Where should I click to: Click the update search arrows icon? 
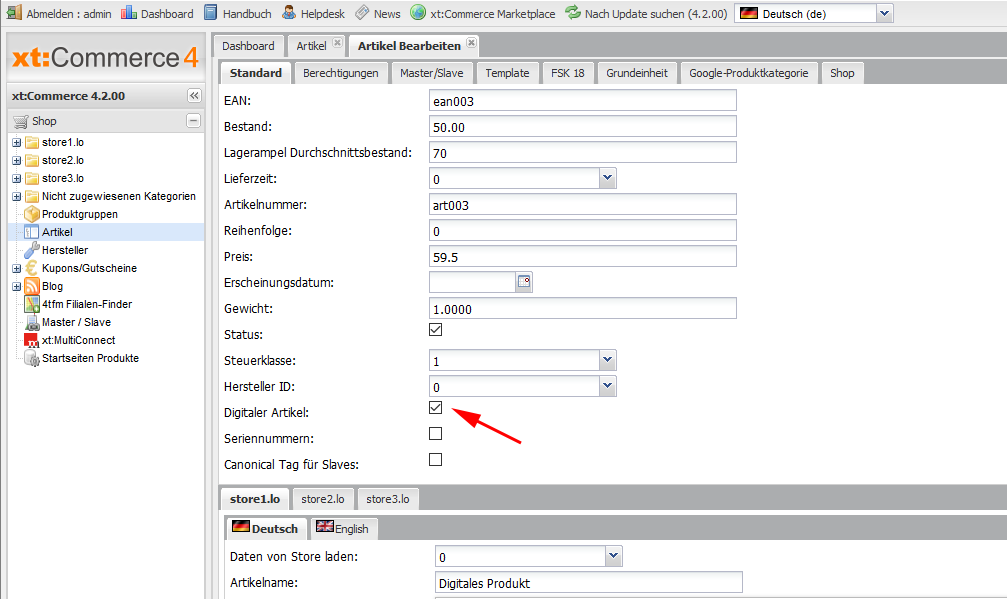(573, 13)
